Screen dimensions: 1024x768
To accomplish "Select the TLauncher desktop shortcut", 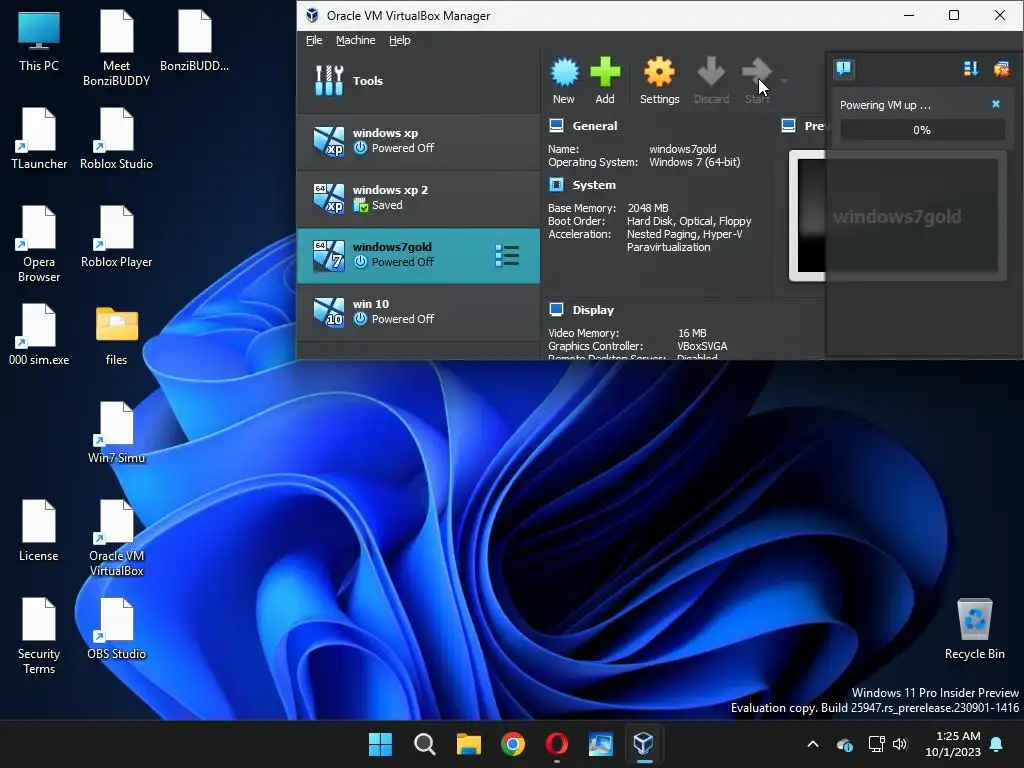I will coord(39,138).
